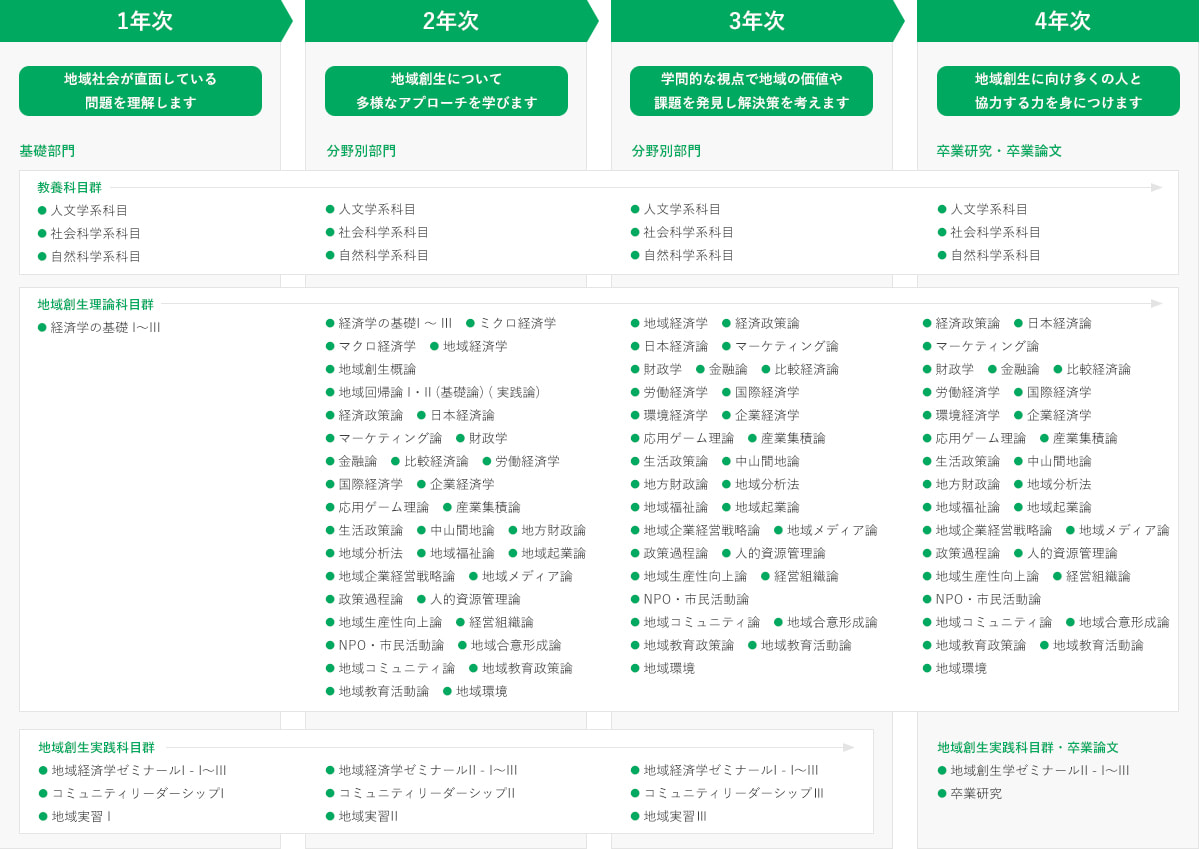Click the 地域社会が直面している問題を理解します banner
Image resolution: width=1200 pixels, height=849 pixels.
140,91
